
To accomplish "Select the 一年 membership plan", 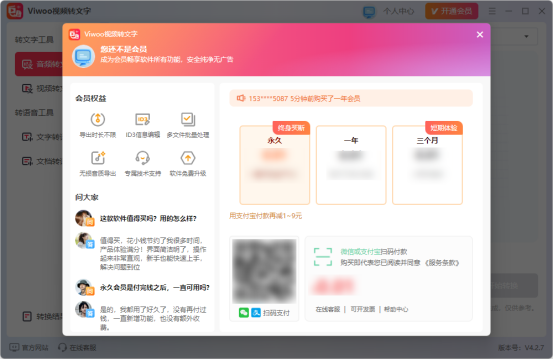I will click(351, 165).
